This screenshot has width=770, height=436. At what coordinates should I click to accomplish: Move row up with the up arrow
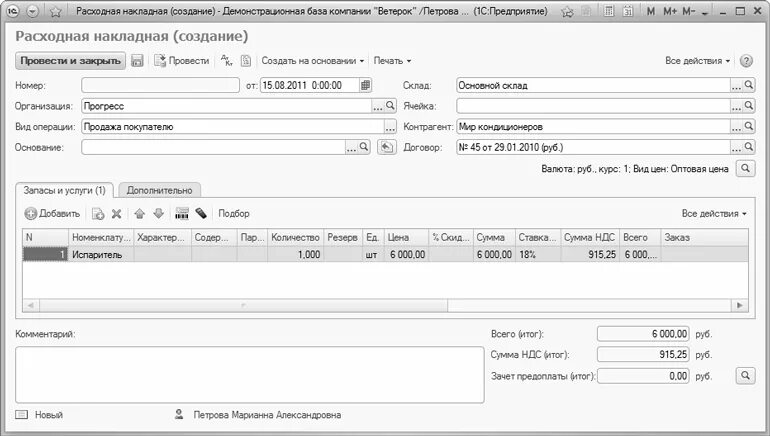coord(139,214)
